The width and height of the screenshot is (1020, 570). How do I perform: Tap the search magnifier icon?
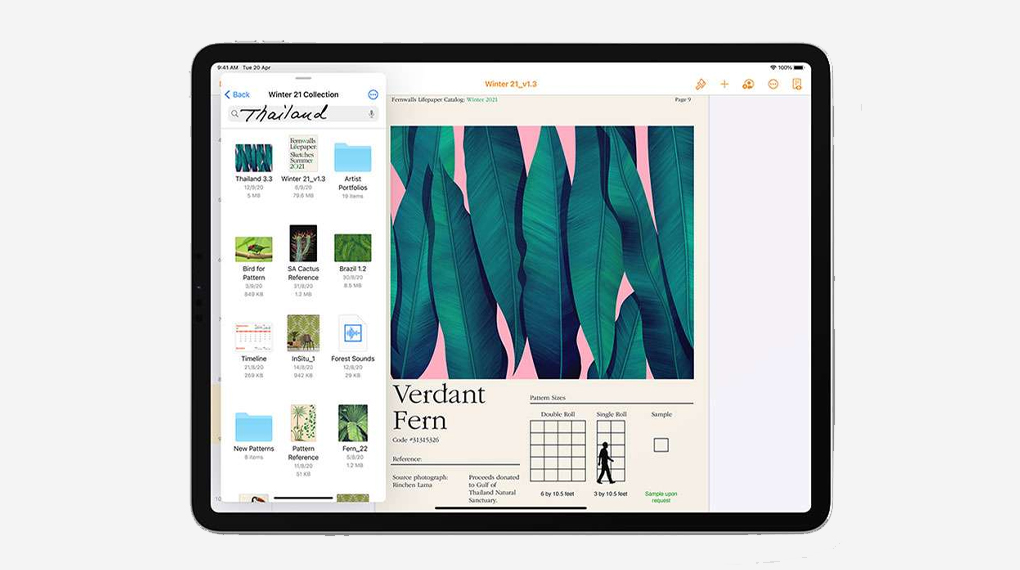pos(234,114)
